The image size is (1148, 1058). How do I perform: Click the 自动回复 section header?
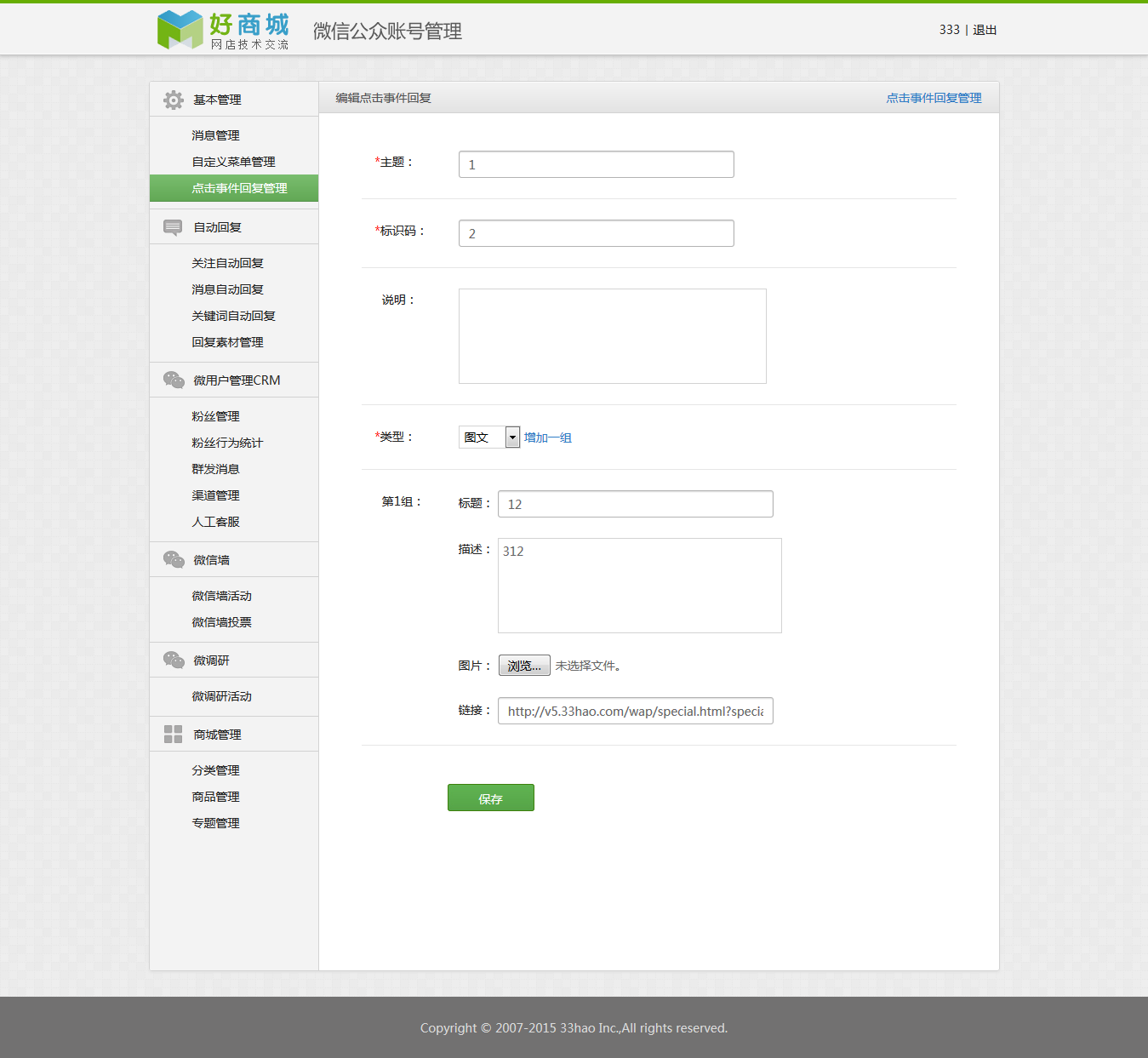234,227
